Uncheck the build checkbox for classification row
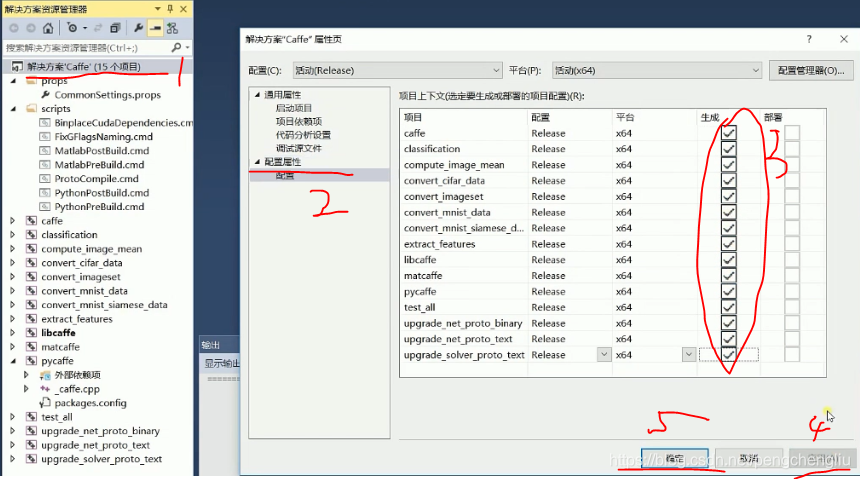 click(728, 149)
